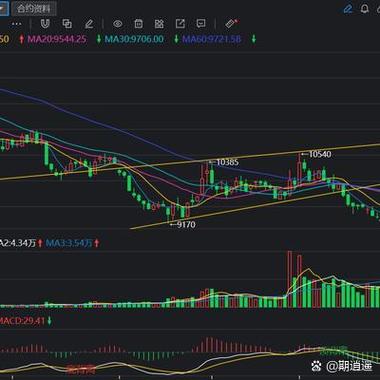380x380 pixels.
Task: Click the 10540 high price label
Action: (320, 154)
